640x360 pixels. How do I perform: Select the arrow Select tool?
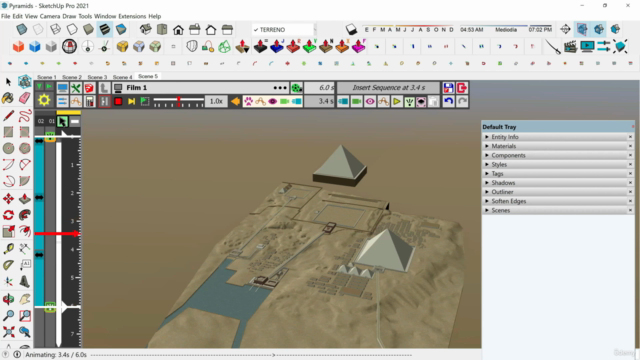[x=8, y=82]
